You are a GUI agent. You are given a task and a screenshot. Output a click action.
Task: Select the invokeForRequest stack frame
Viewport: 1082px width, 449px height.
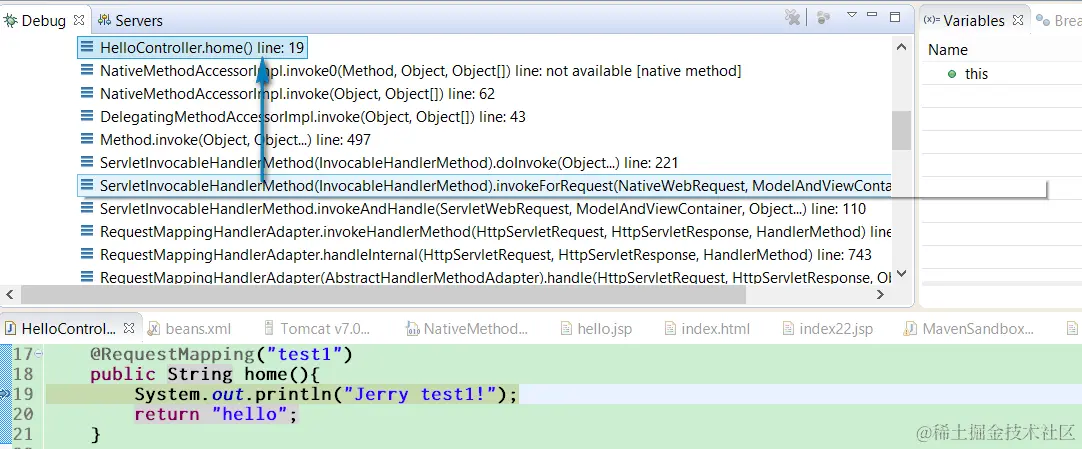484,186
